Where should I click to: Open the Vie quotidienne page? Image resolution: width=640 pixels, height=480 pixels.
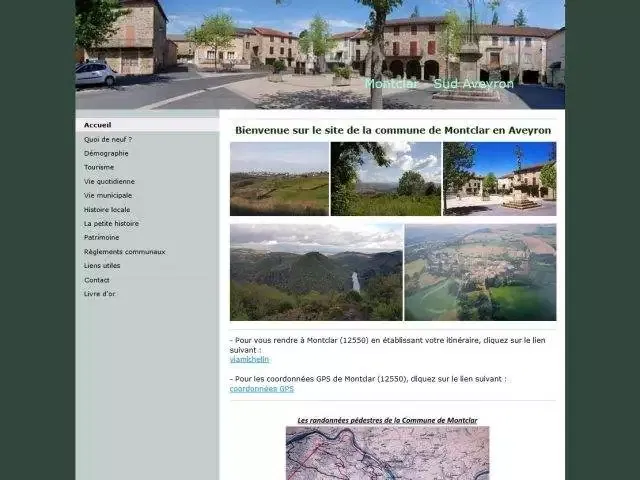[109, 182]
